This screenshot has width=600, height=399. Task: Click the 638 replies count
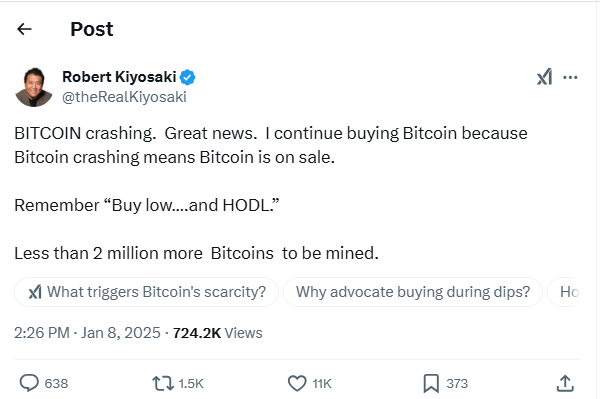(56, 383)
